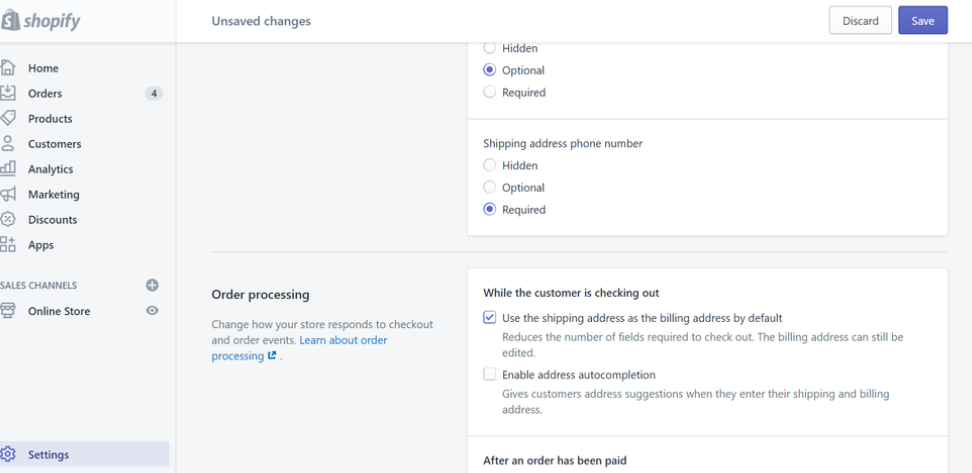View Online Store using the eye icon

pos(153,311)
